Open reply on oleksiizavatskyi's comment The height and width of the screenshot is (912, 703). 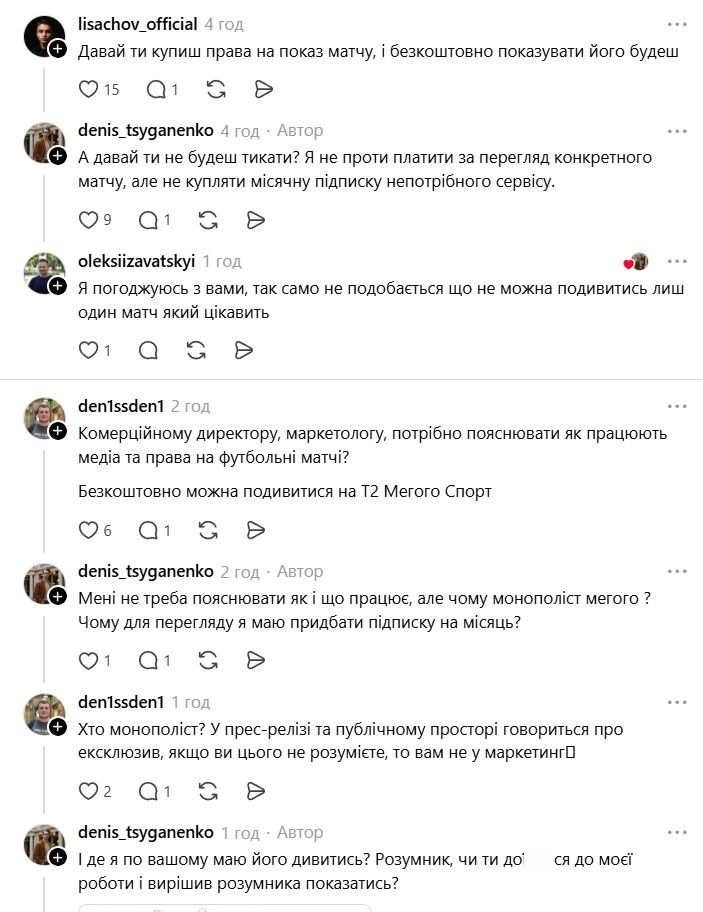(x=149, y=350)
